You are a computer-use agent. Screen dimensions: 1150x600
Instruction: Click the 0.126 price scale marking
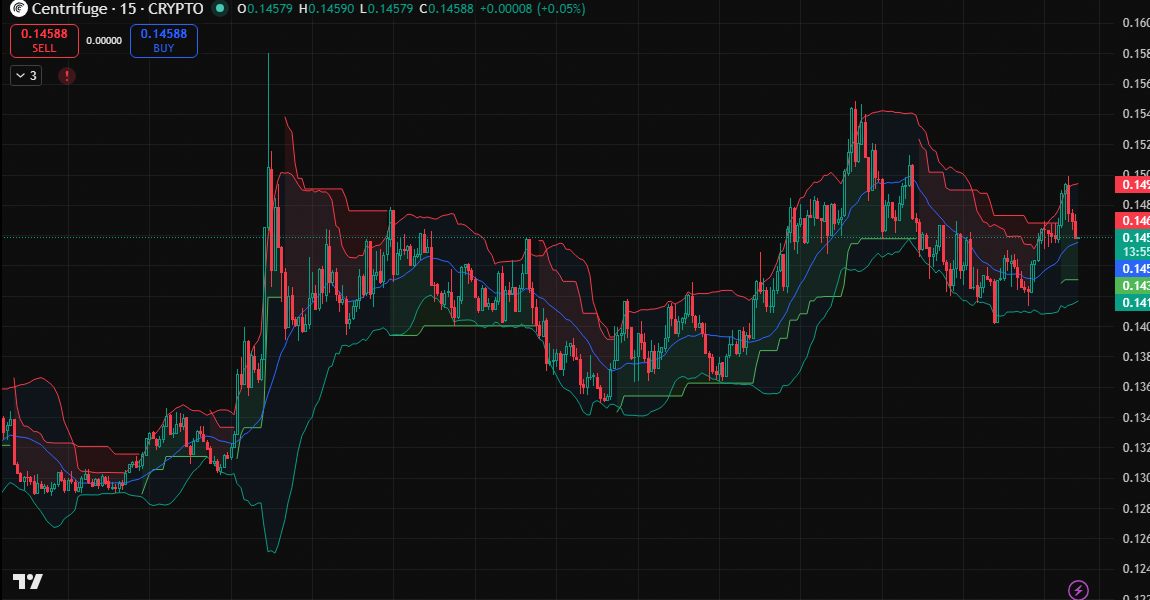pyautogui.click(x=1134, y=539)
